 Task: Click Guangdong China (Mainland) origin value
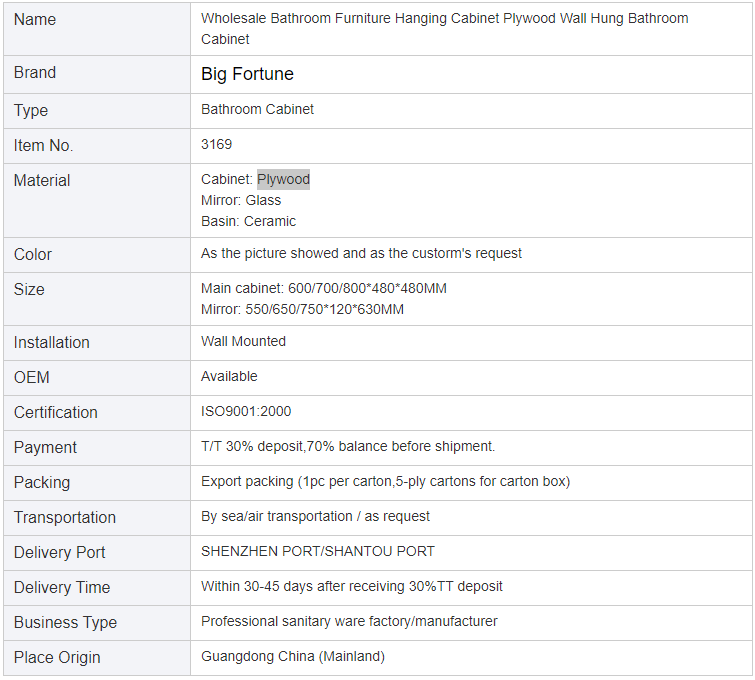point(293,656)
